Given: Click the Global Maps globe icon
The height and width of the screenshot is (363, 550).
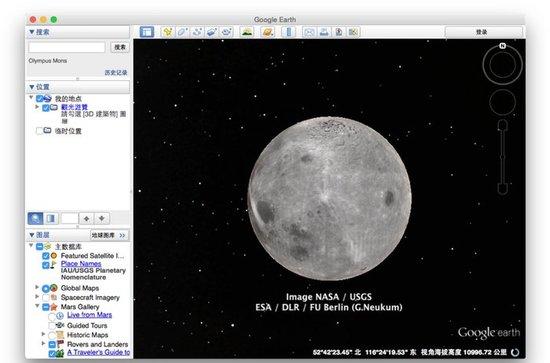Looking at the screenshot, I should [x=54, y=288].
